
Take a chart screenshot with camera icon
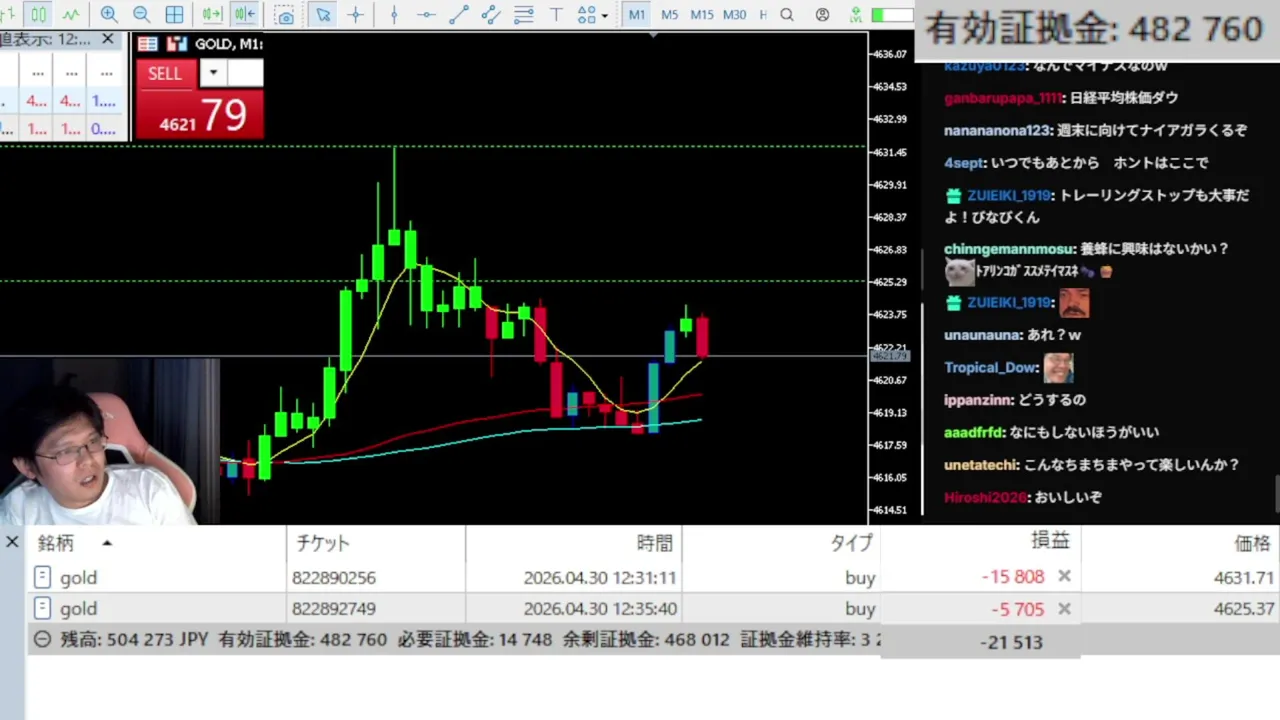pyautogui.click(x=285, y=15)
